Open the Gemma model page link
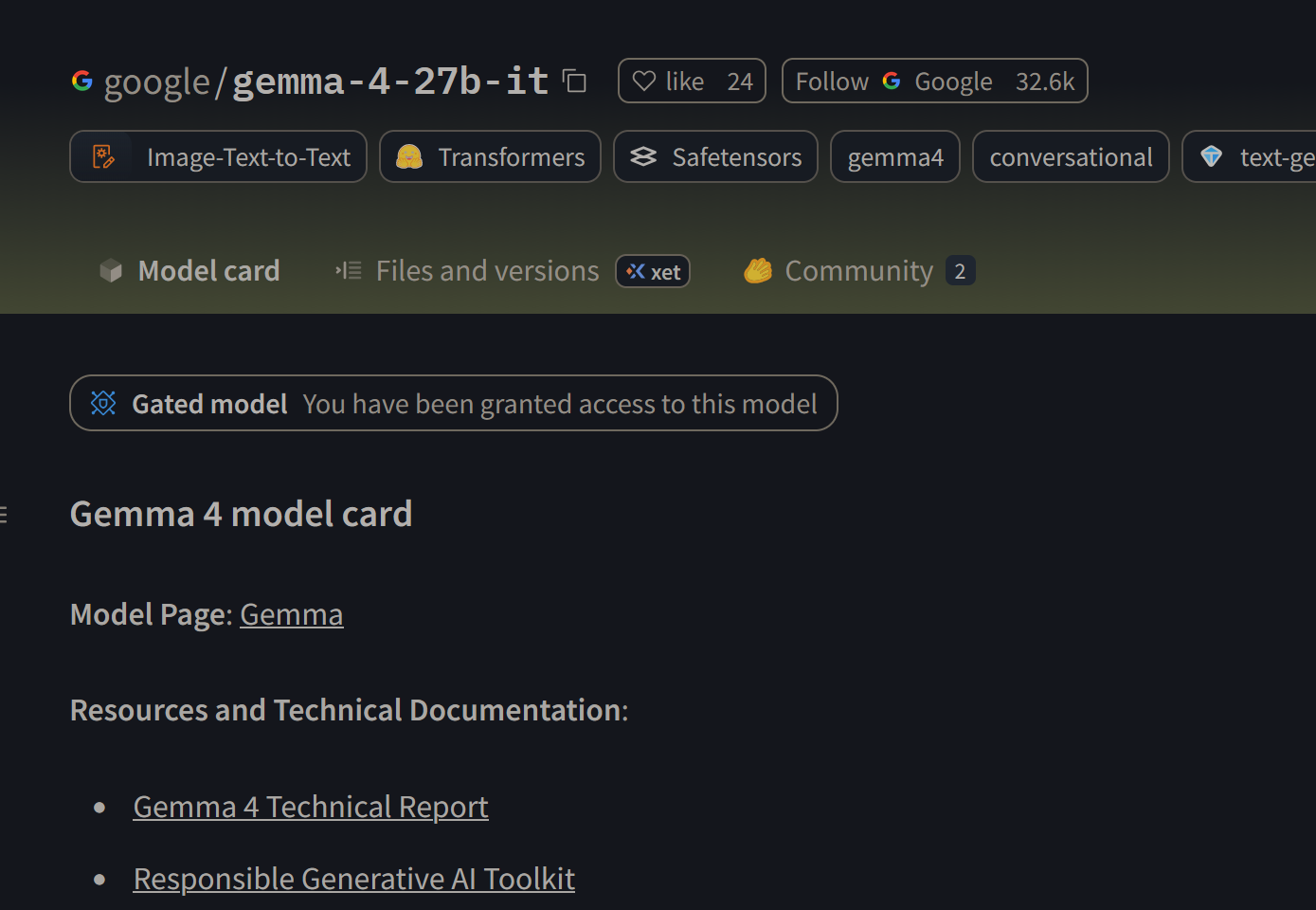The height and width of the screenshot is (910, 1316). [x=291, y=614]
